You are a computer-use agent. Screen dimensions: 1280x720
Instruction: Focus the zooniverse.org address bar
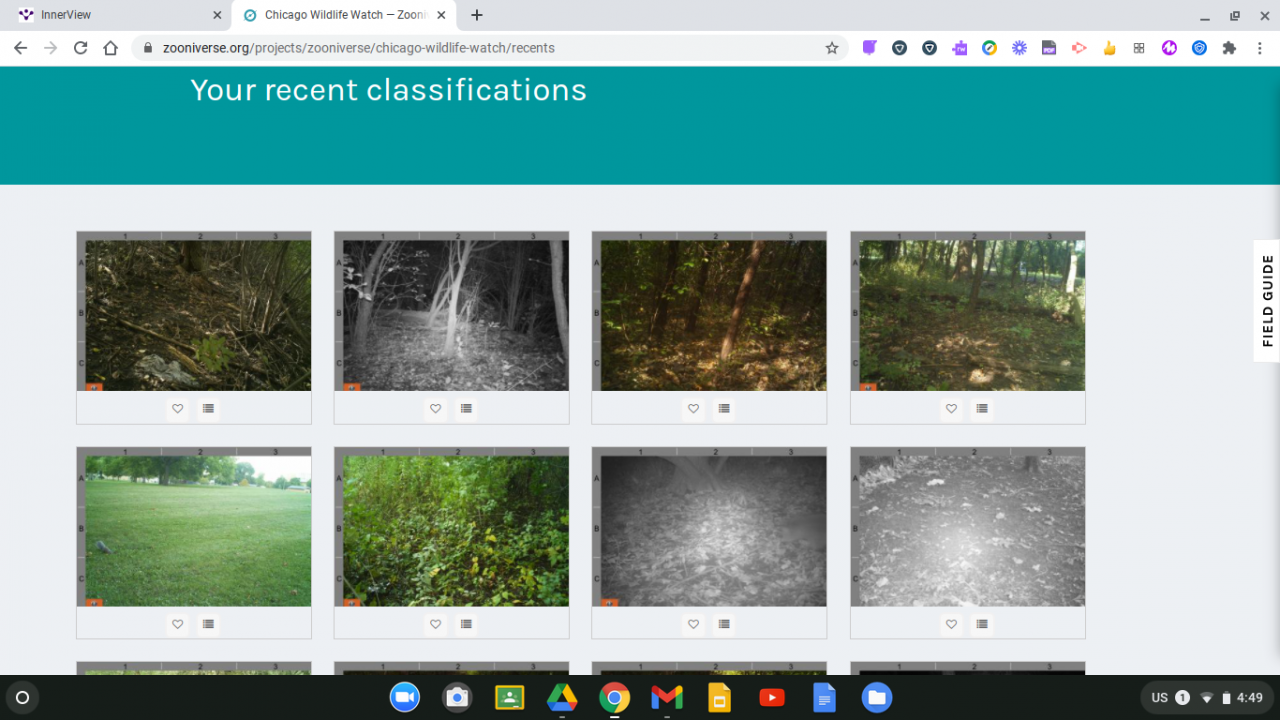[x=490, y=48]
